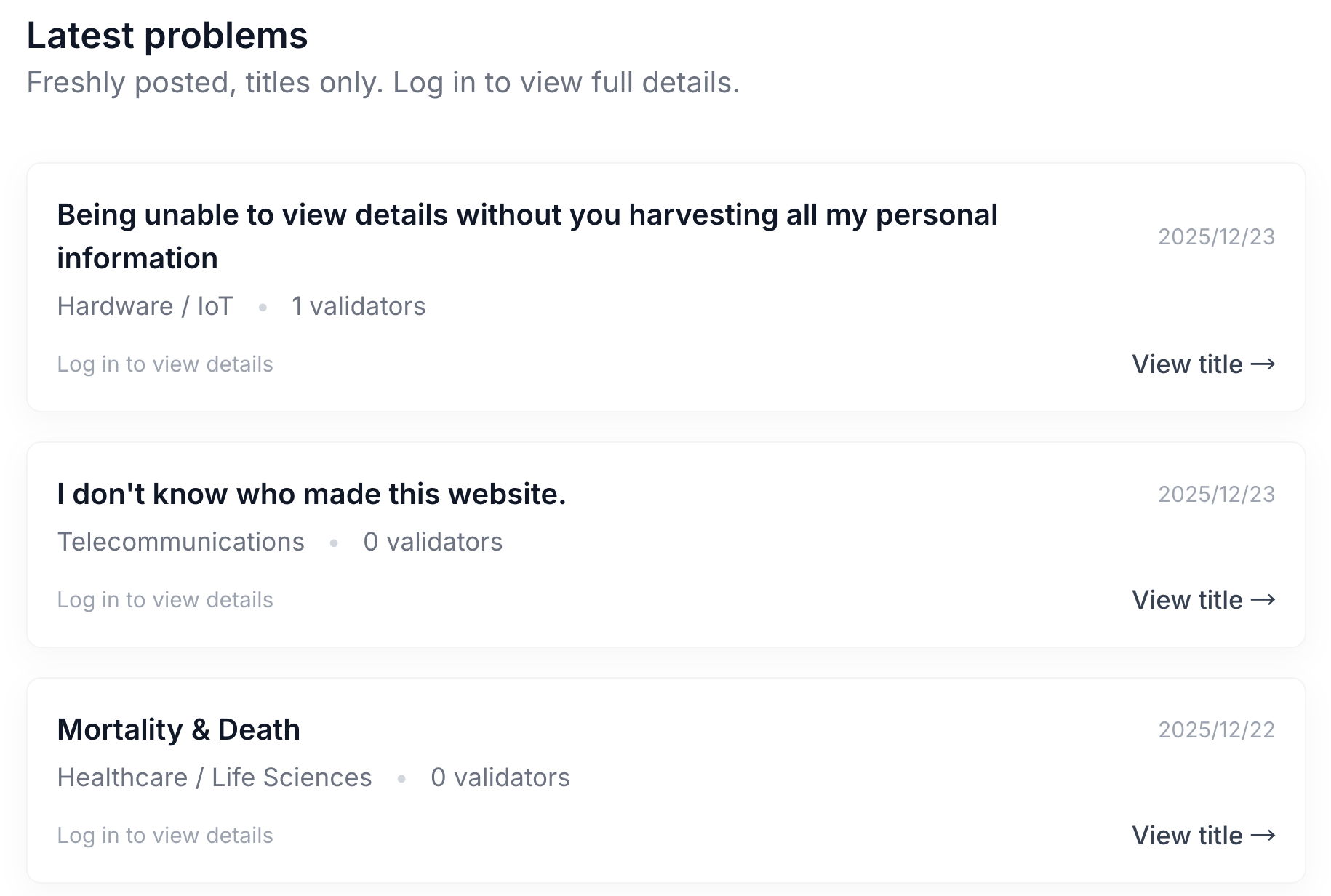Click the 2025/12/22 date
The height and width of the screenshot is (896, 1331).
1216,729
